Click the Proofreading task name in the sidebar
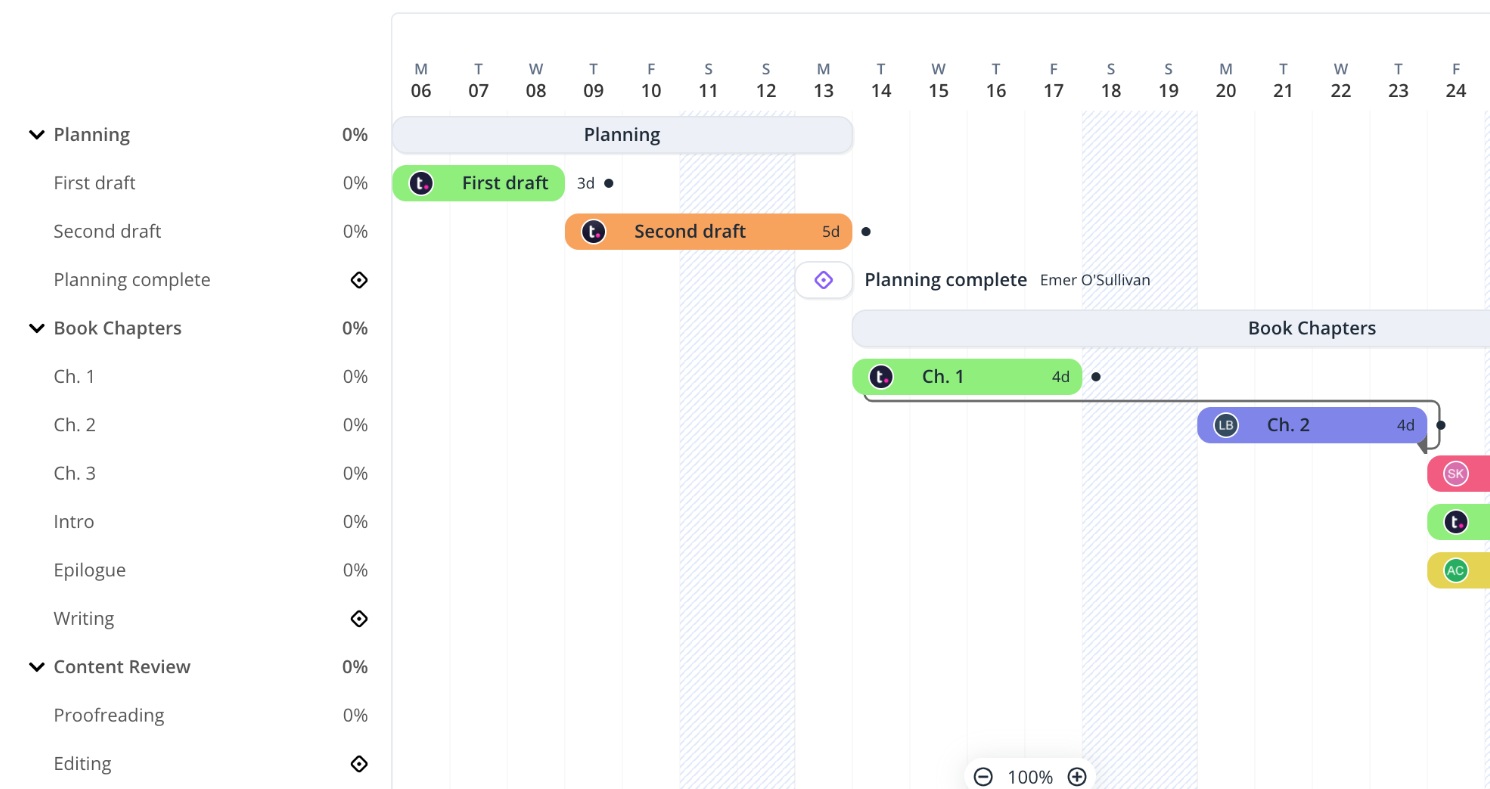This screenshot has width=1490, height=789. (x=108, y=715)
